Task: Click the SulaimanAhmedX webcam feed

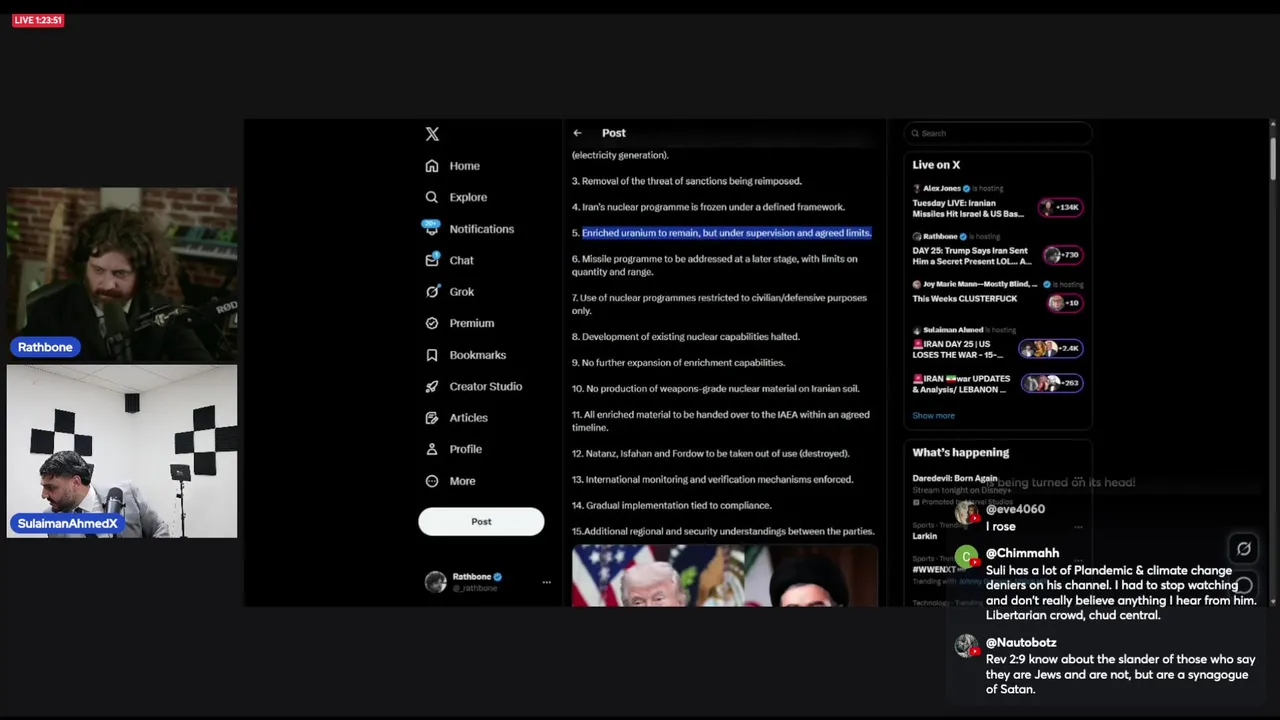Action: [122, 451]
